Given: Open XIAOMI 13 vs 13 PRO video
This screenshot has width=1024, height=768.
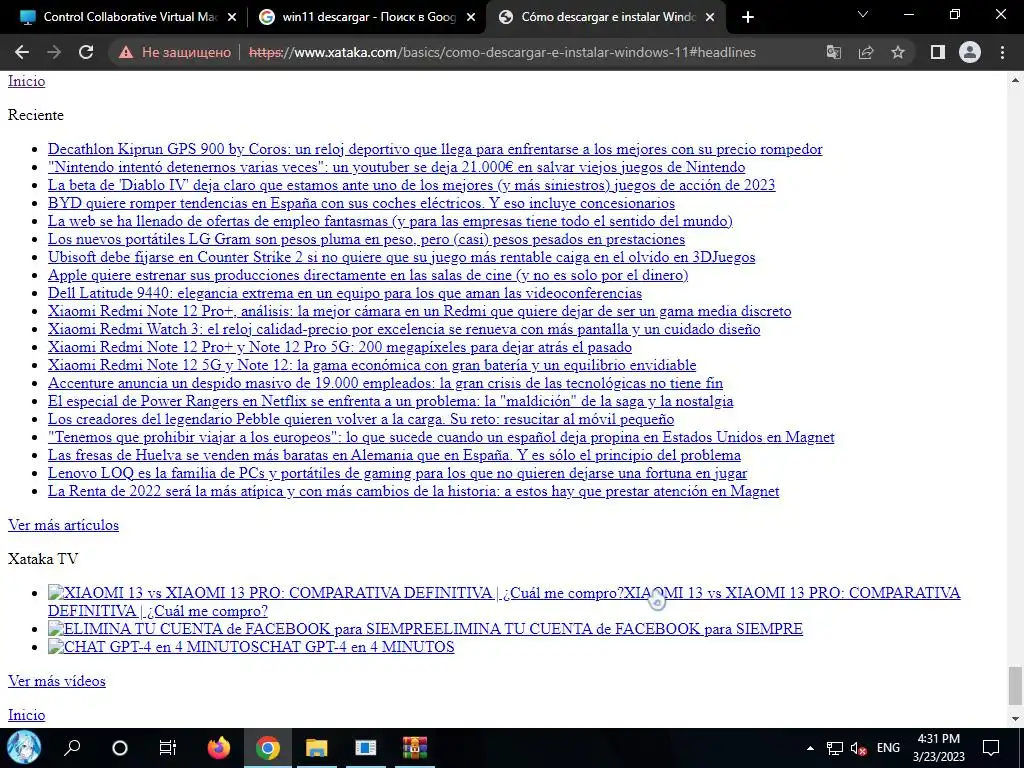Looking at the screenshot, I should pos(504,601).
